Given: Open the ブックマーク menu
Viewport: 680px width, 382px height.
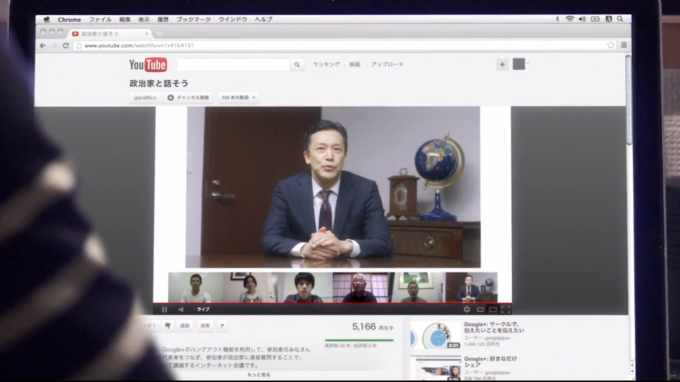Looking at the screenshot, I should pyautogui.click(x=193, y=20).
